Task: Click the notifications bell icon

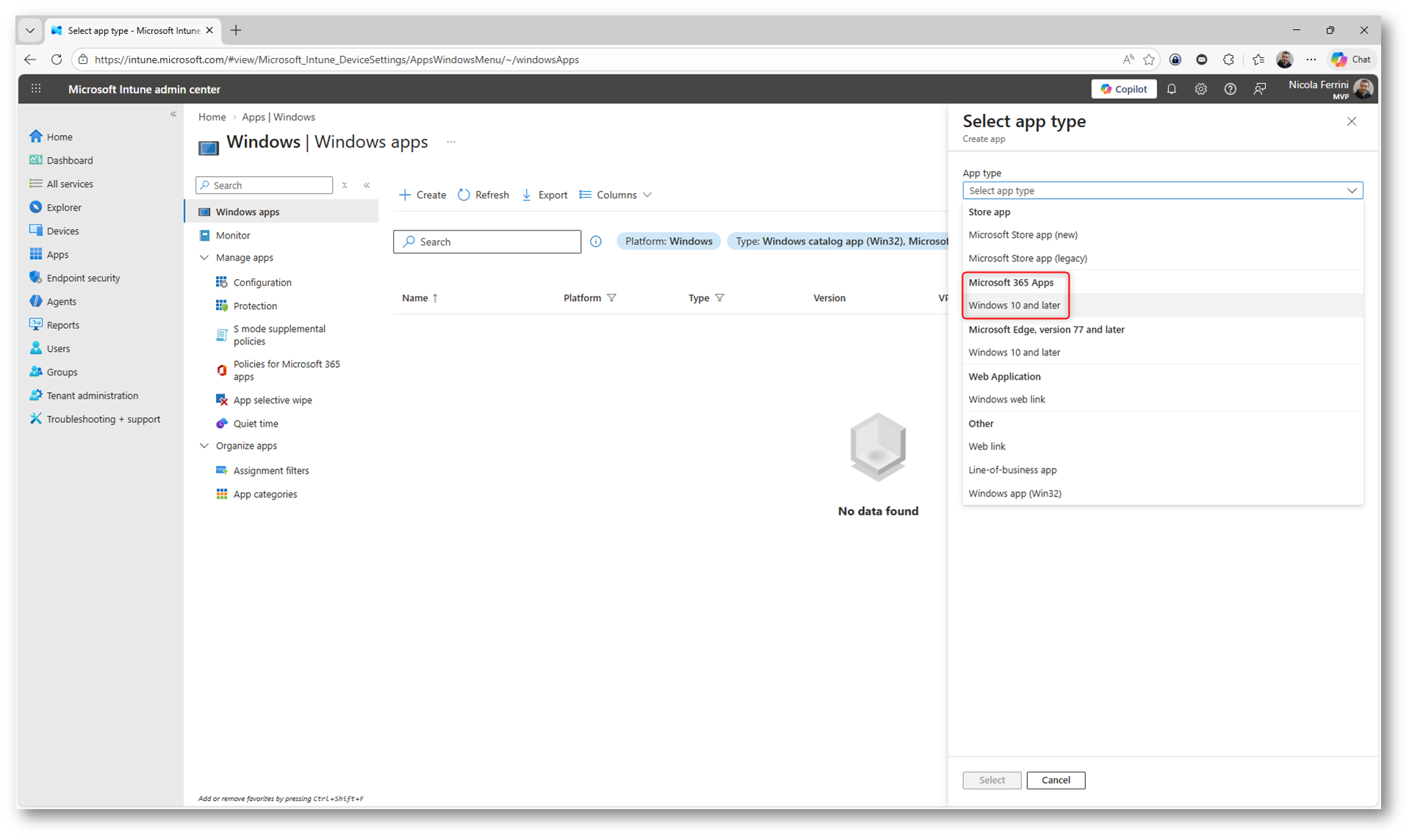Action: point(1172,89)
